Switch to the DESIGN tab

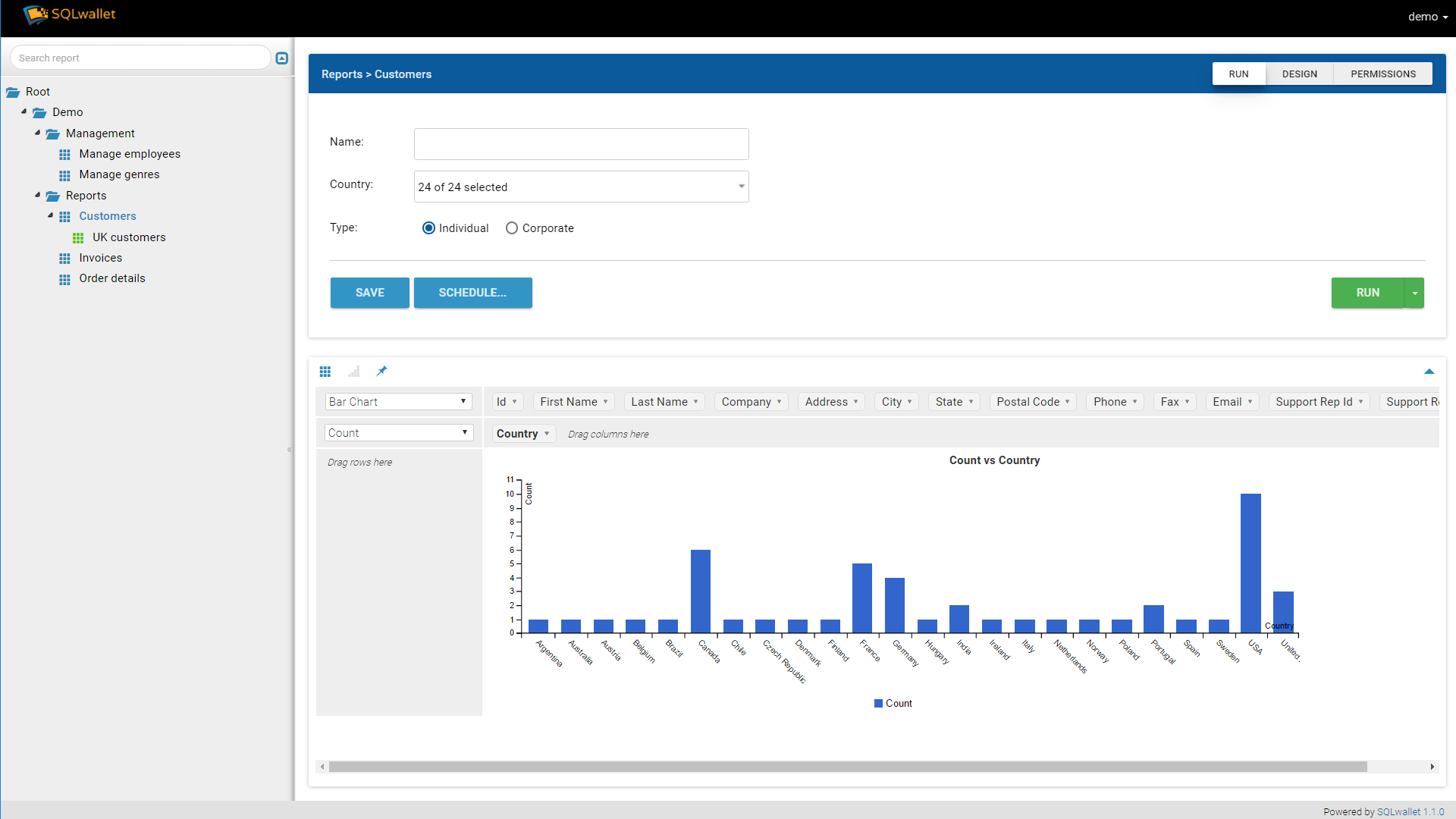1299,74
